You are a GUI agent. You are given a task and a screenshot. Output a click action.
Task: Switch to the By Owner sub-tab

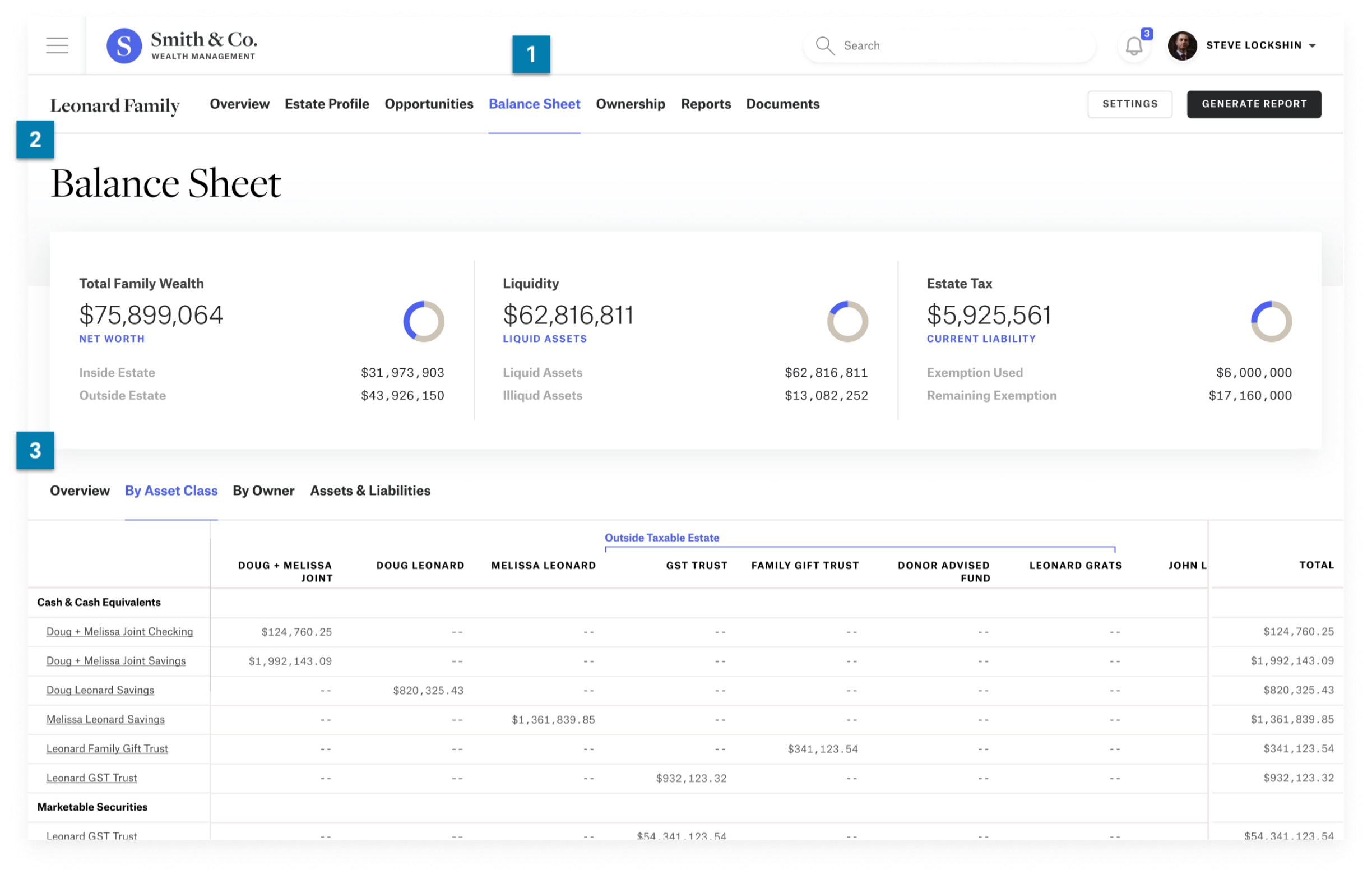click(x=263, y=491)
